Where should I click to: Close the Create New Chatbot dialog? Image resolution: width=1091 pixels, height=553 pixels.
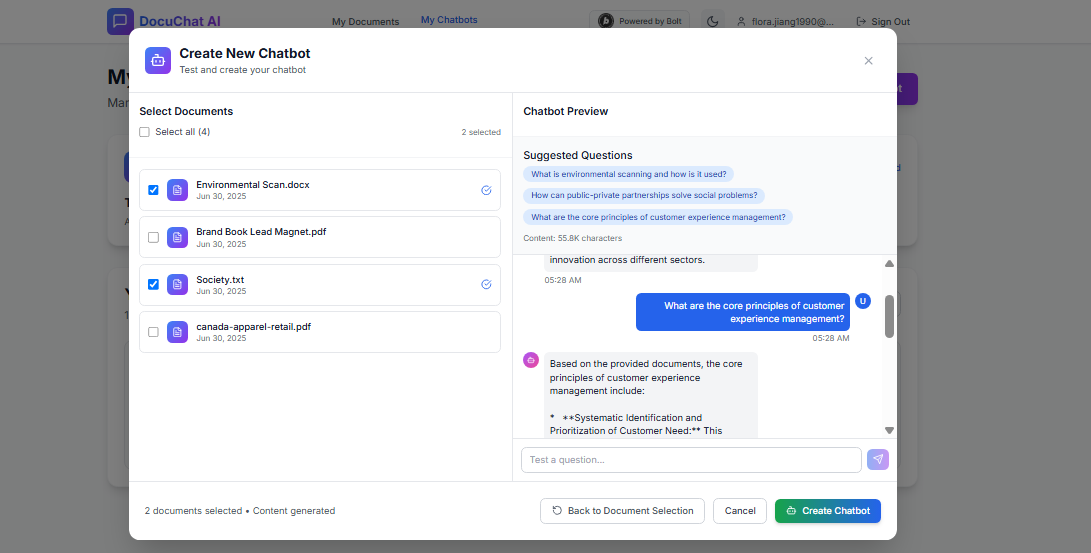point(868,61)
